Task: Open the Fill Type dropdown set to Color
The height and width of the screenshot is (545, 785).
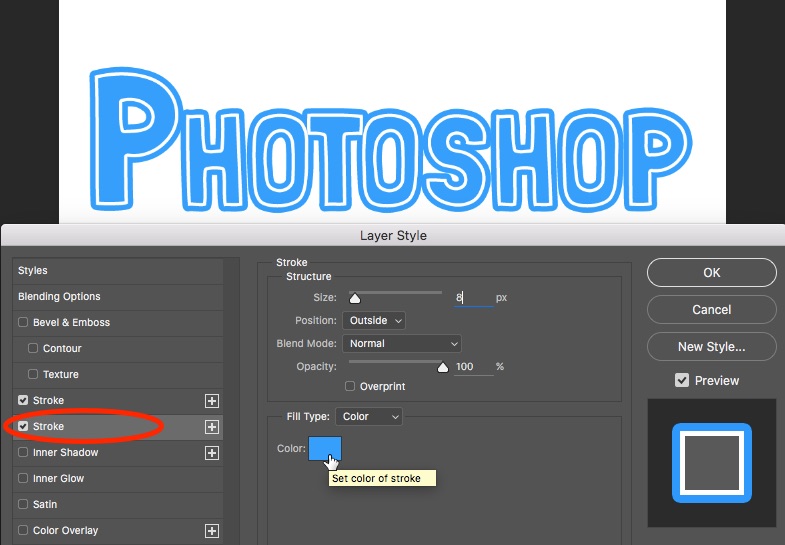Action: tap(369, 416)
